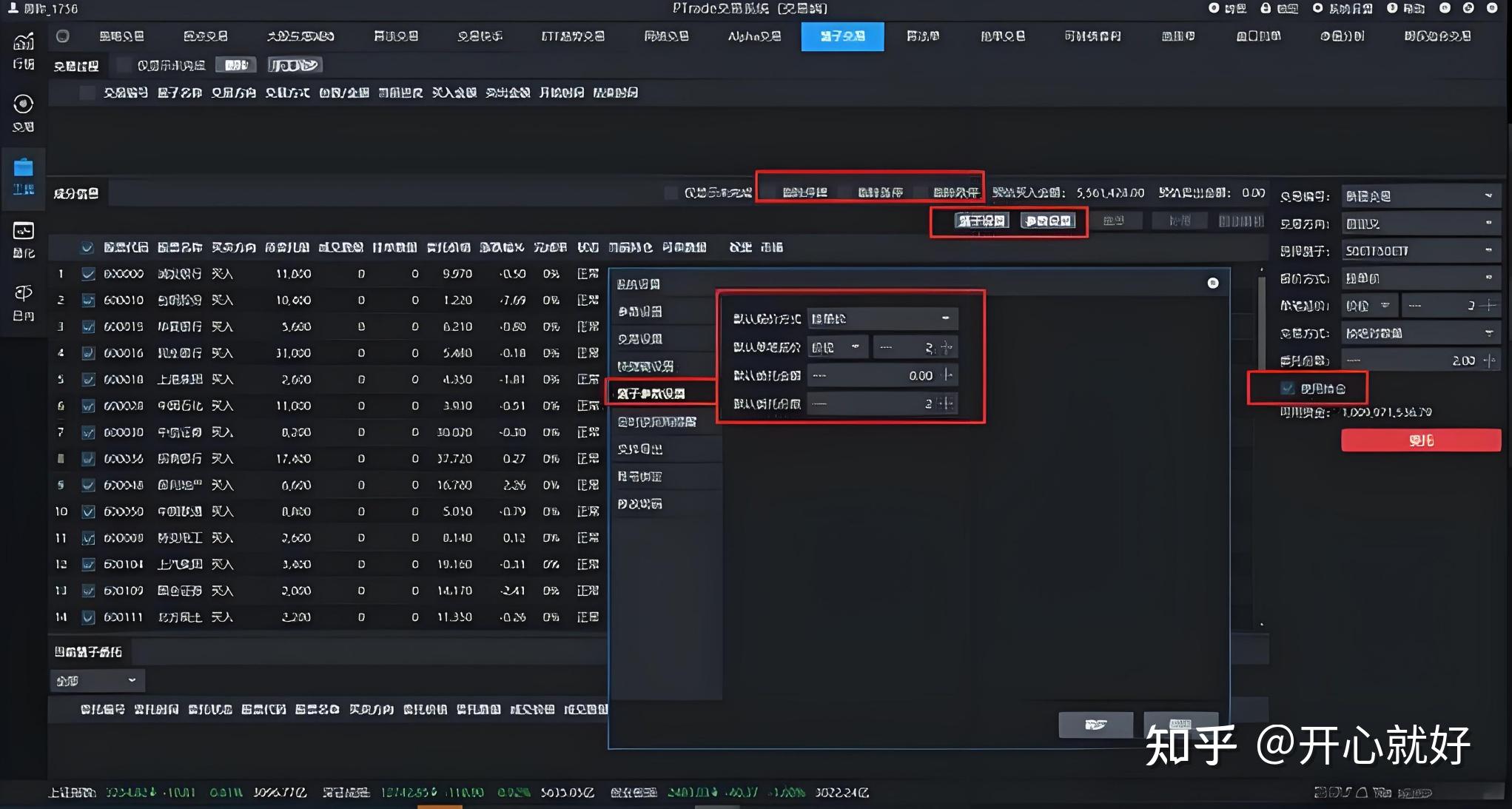The image size is (1512, 809).
Task: Open the monitor waveform icon in left sidebar
Action: click(x=24, y=231)
